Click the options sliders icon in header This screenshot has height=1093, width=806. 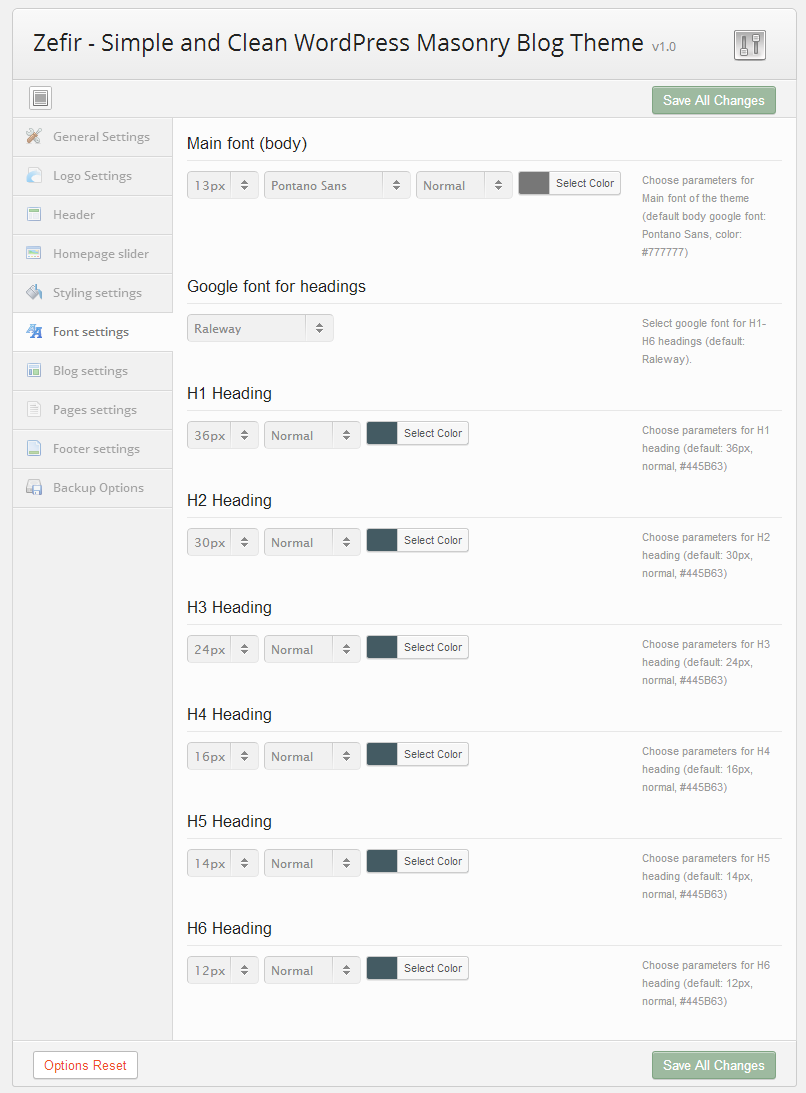(x=749, y=45)
